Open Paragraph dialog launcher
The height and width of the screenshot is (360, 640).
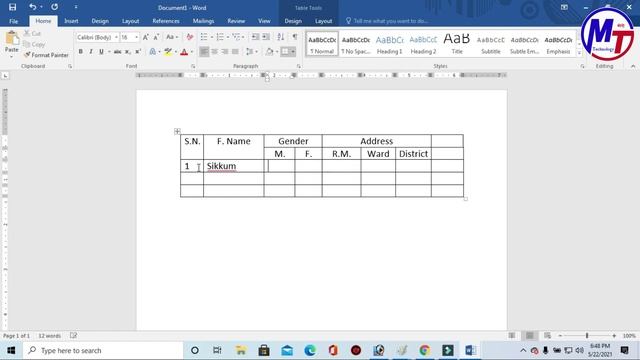pyautogui.click(x=299, y=66)
